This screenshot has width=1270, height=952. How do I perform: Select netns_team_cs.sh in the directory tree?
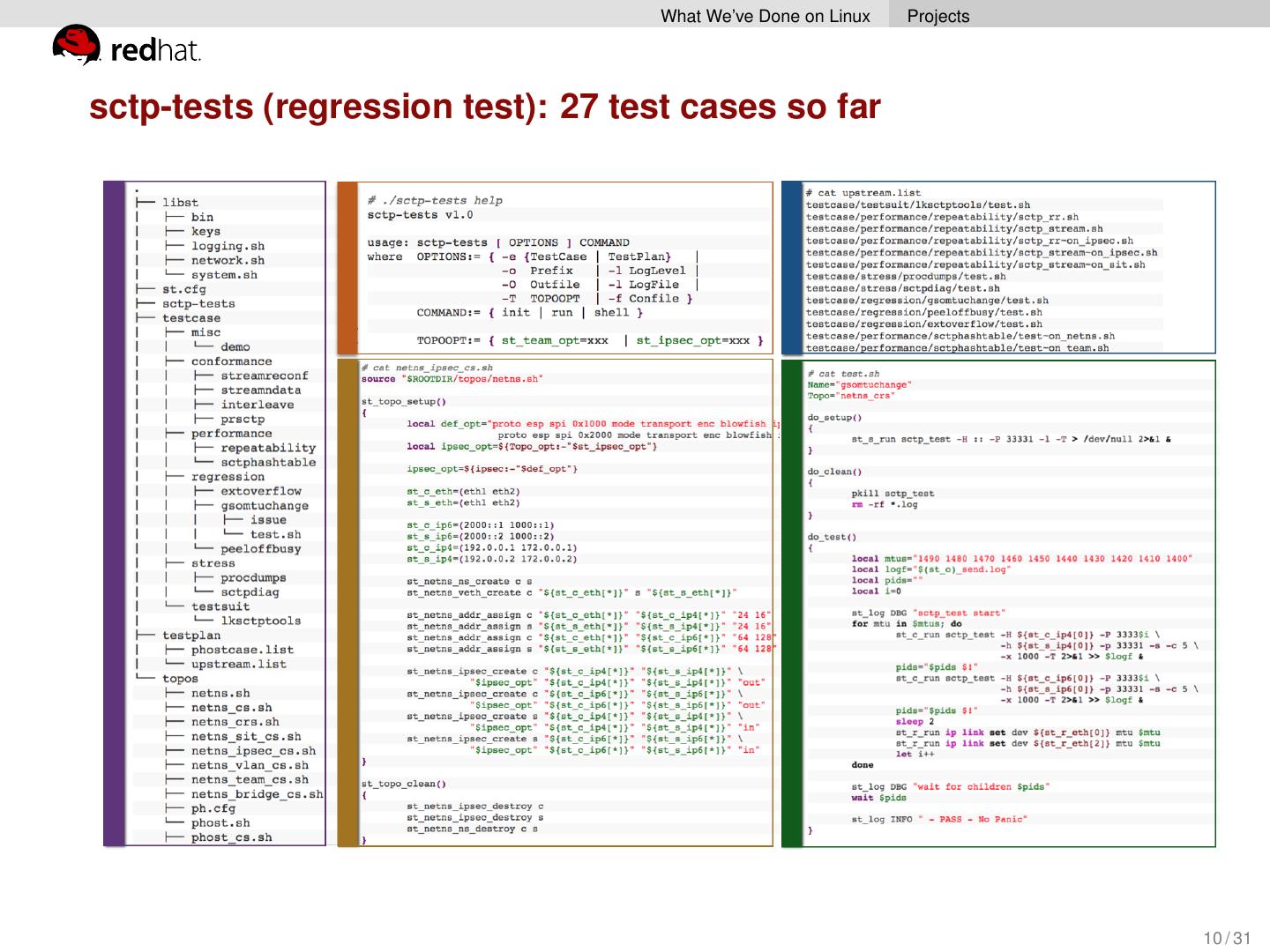click(x=250, y=780)
